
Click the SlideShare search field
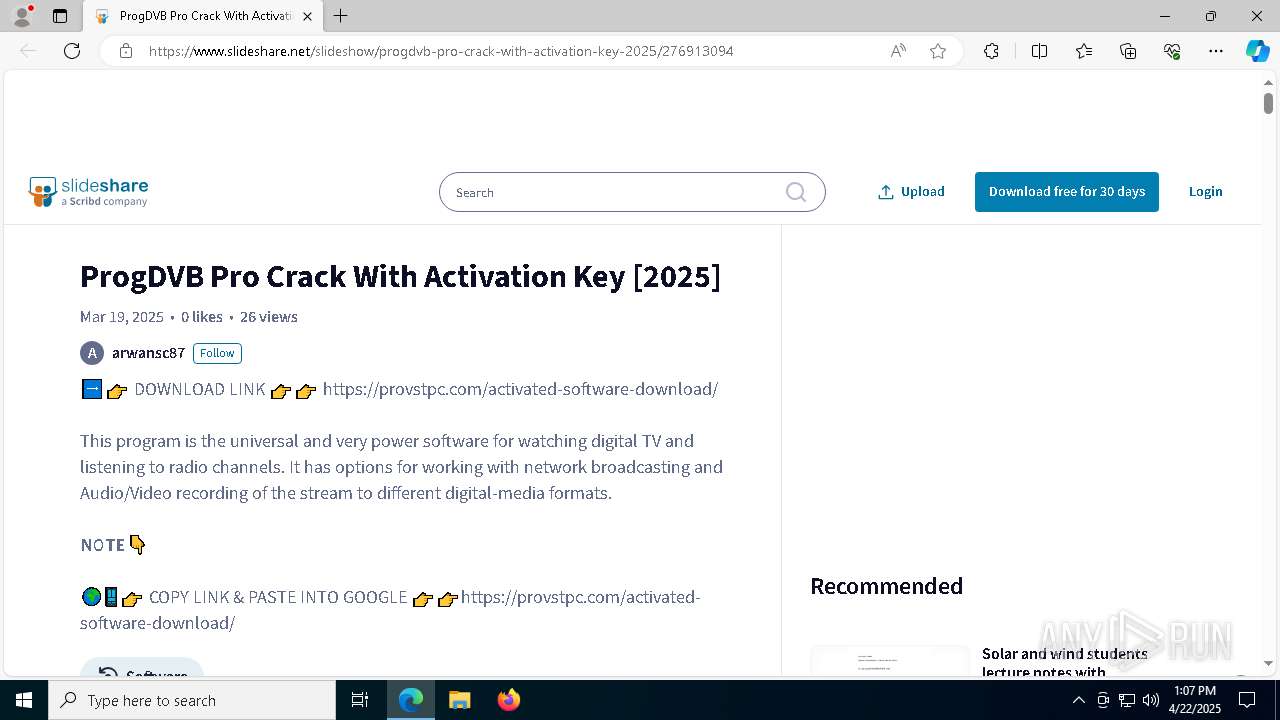(632, 192)
